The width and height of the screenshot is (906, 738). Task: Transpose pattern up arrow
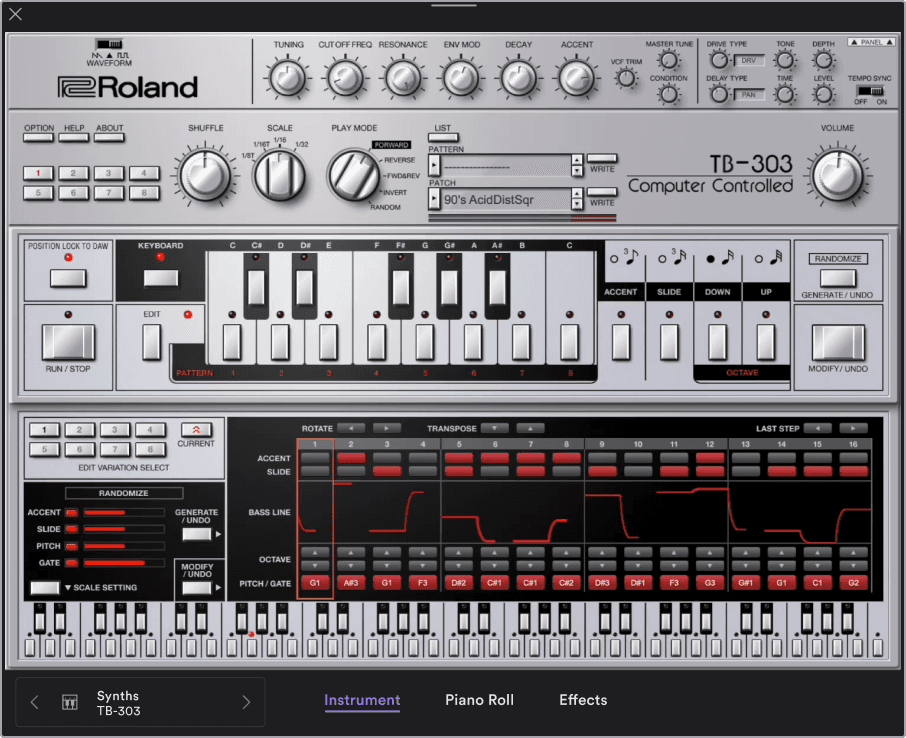pyautogui.click(x=530, y=428)
